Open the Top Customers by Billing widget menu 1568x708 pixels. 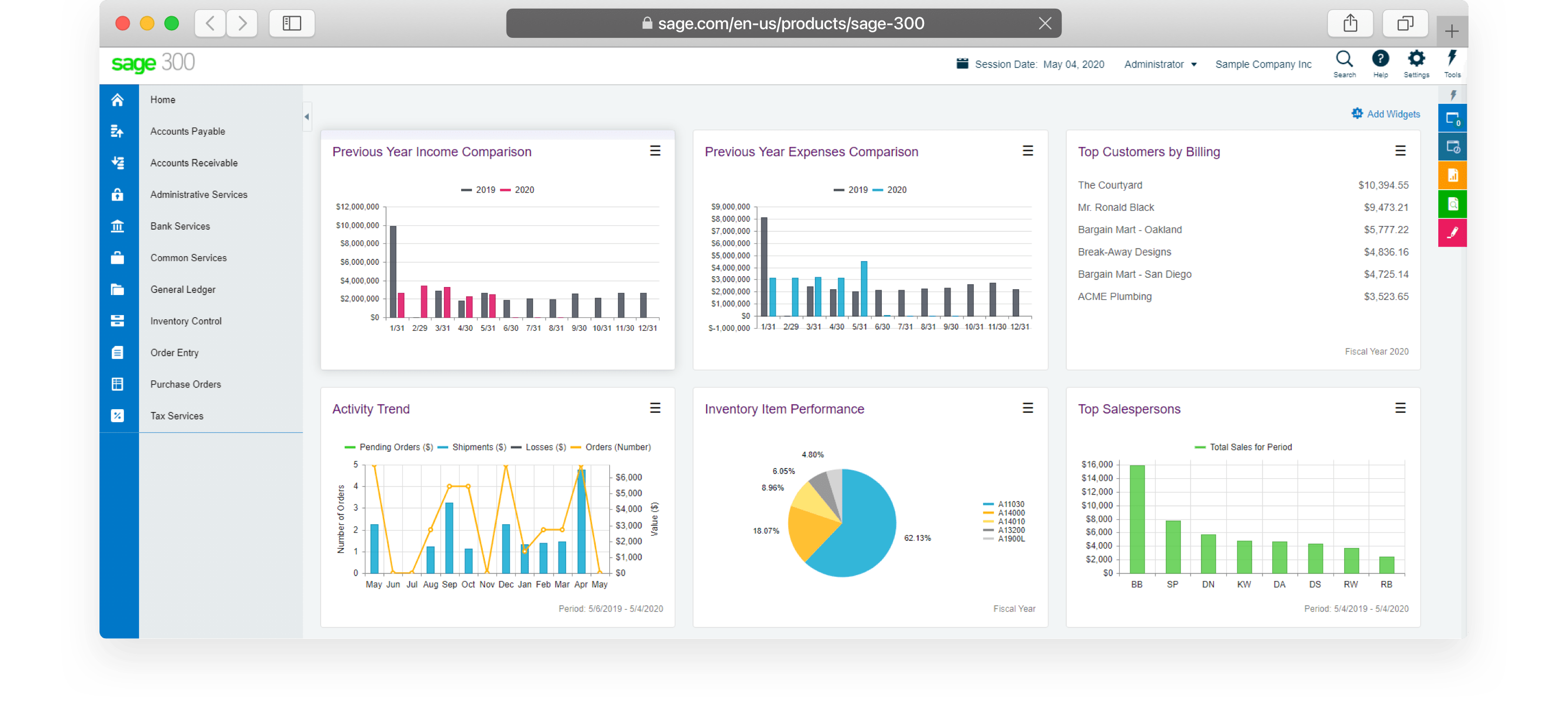pos(1400,151)
